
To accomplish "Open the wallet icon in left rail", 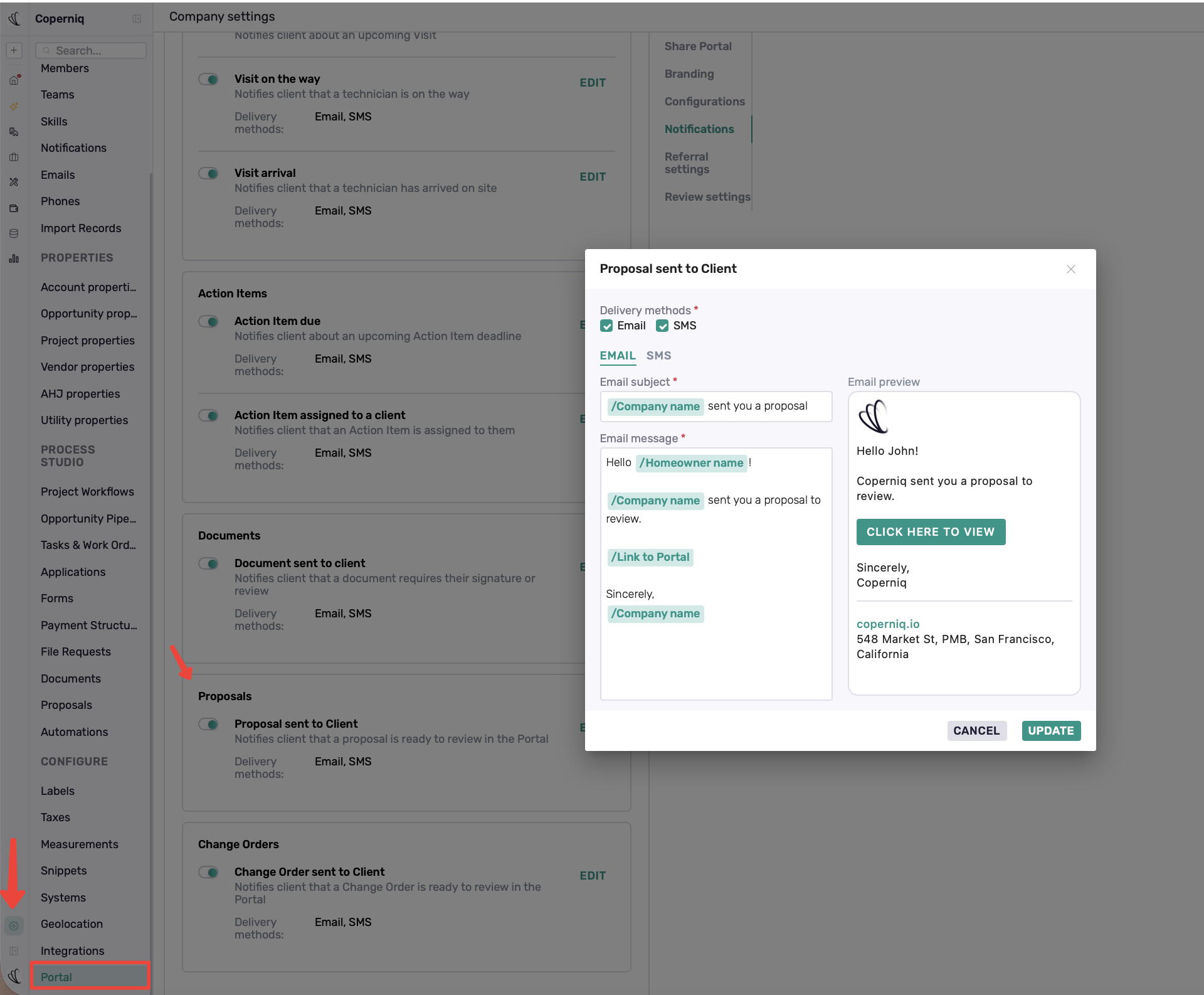I will click(14, 208).
